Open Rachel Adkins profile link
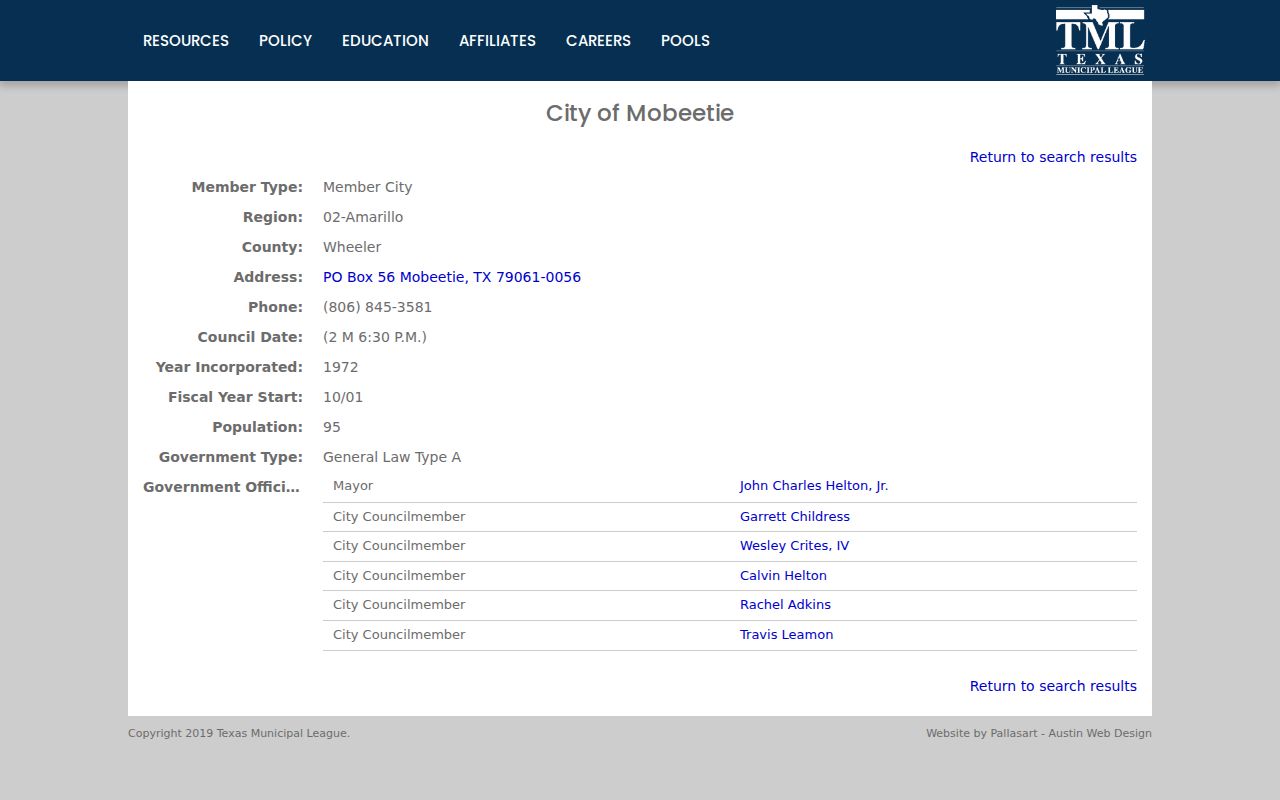 [x=785, y=605]
